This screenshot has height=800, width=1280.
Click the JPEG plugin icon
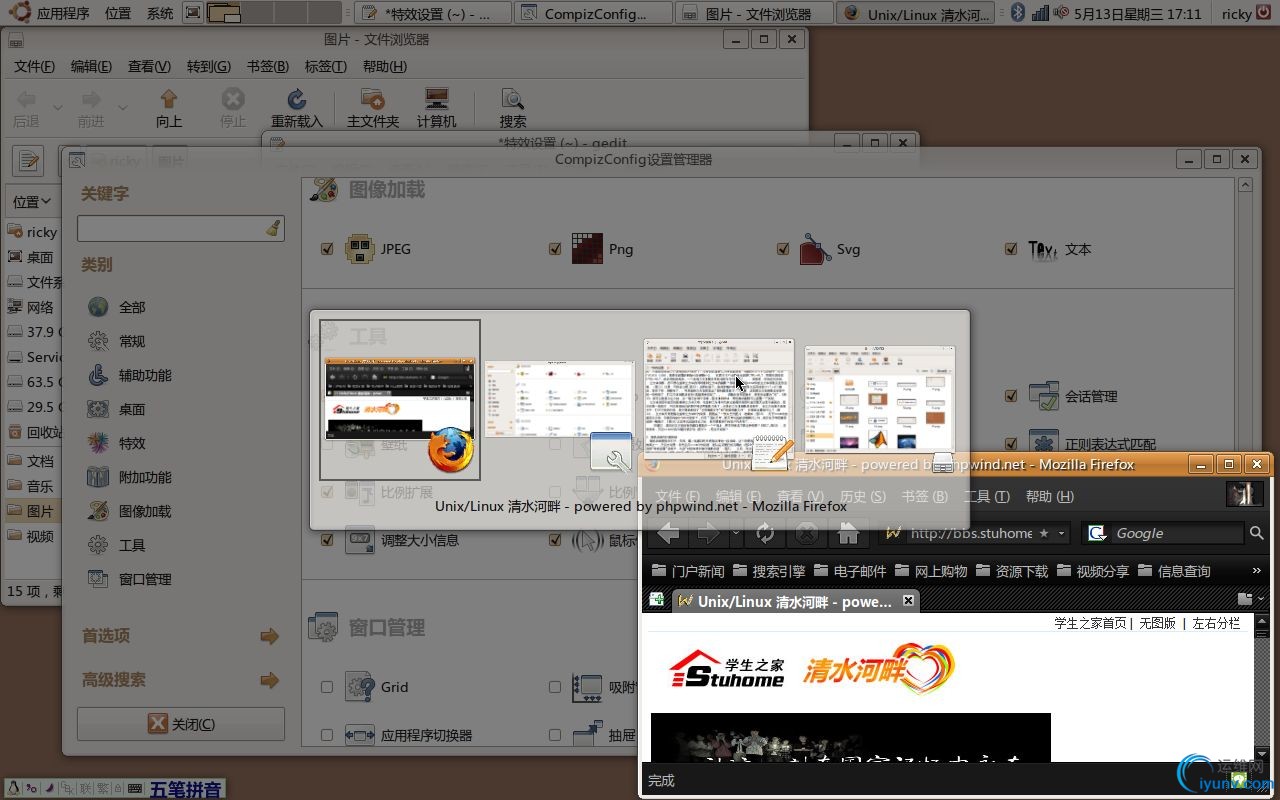[x=360, y=249]
